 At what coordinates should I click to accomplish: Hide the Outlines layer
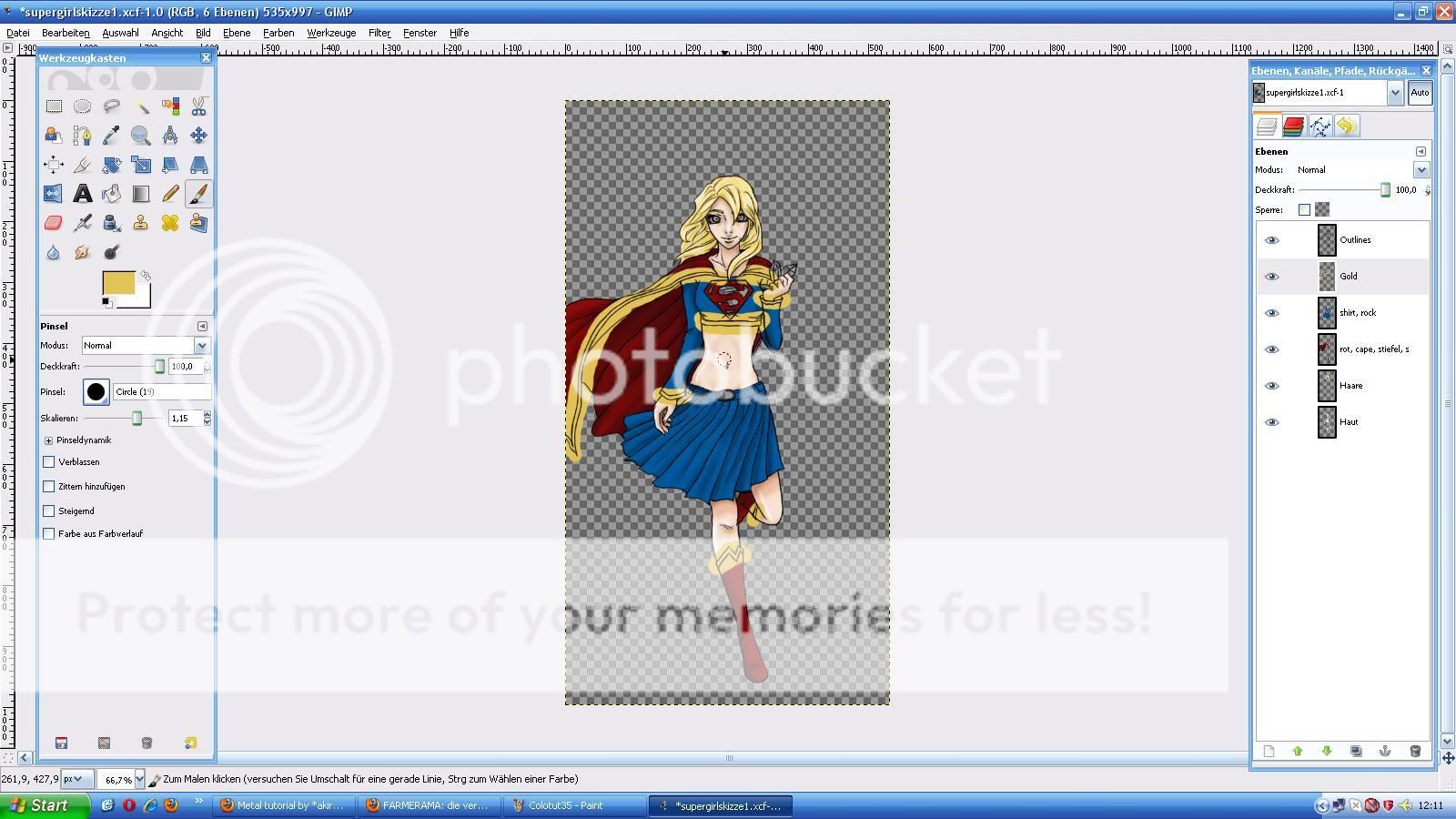coord(1272,240)
